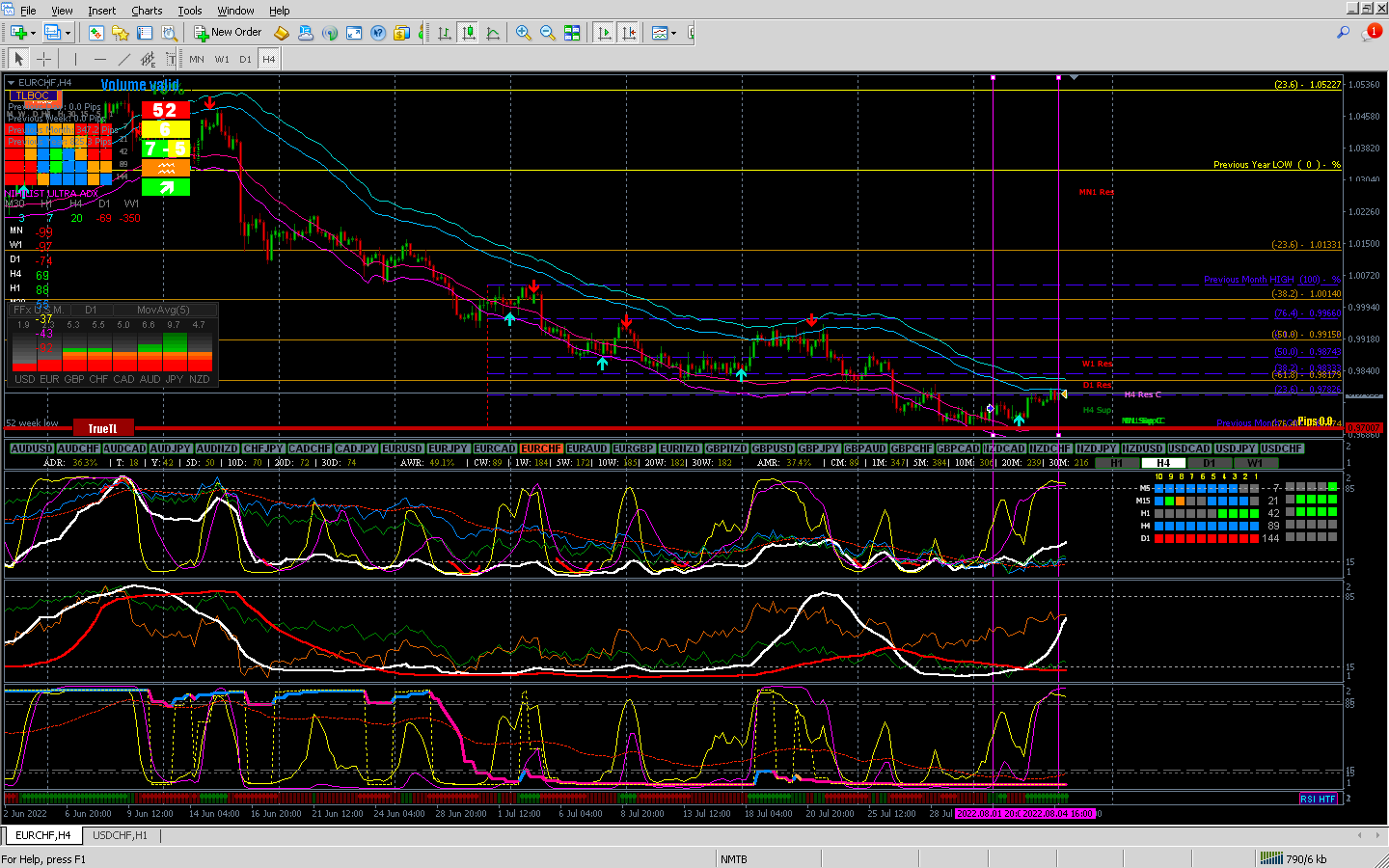Zoom out of the chart

[547, 33]
